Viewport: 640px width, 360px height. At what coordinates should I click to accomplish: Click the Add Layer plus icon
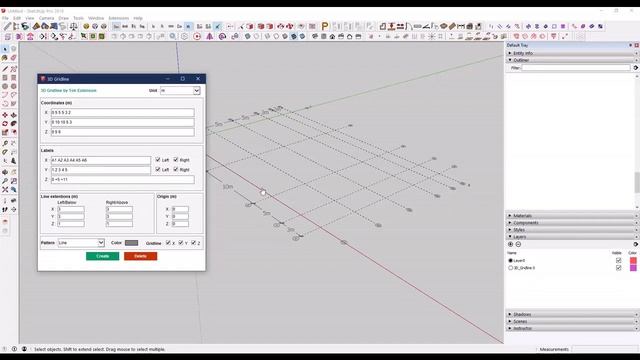tap(510, 244)
